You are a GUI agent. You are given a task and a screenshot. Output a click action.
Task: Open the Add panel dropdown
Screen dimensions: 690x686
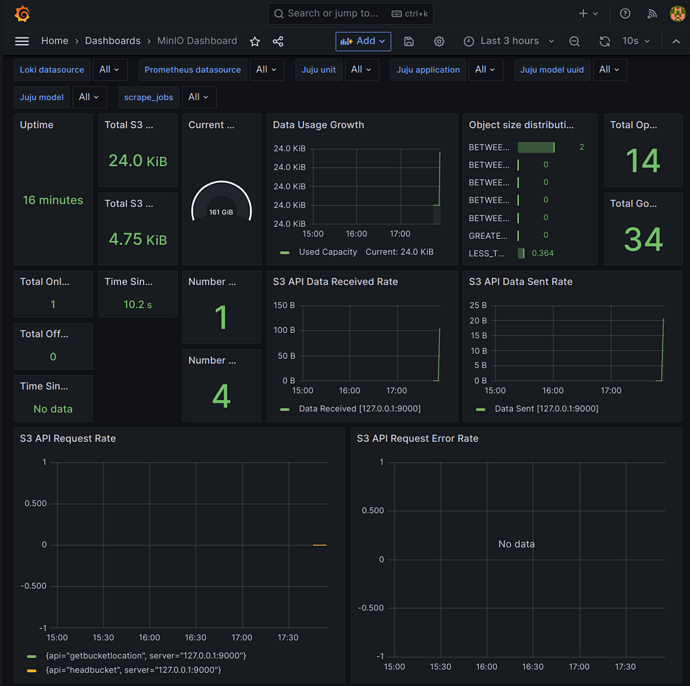[363, 41]
